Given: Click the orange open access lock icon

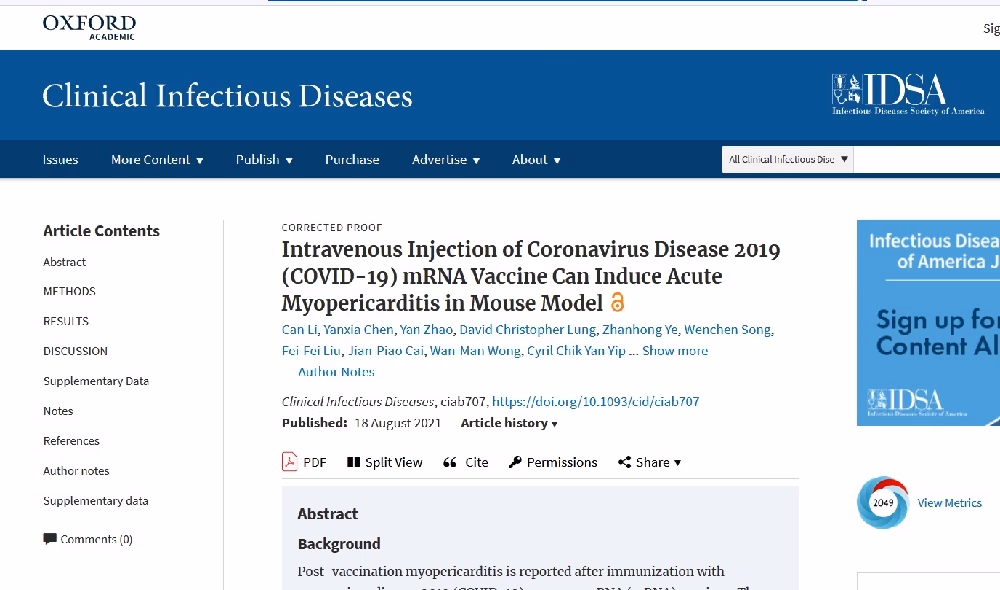Looking at the screenshot, I should click(x=617, y=302).
